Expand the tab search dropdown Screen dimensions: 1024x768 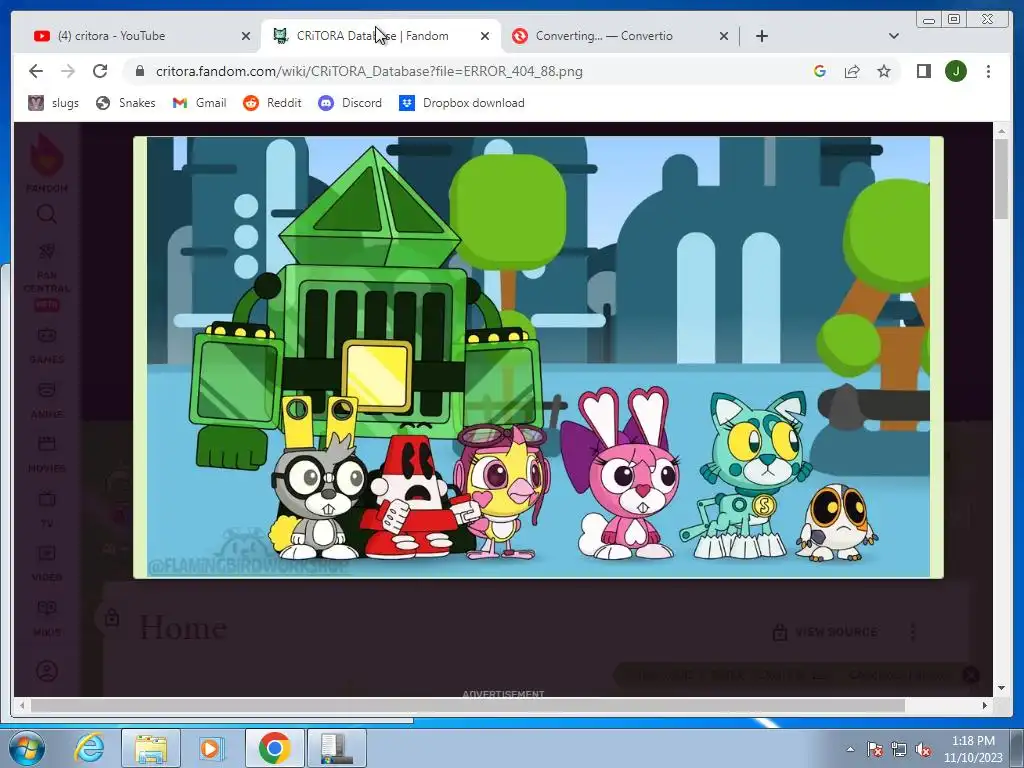(894, 36)
